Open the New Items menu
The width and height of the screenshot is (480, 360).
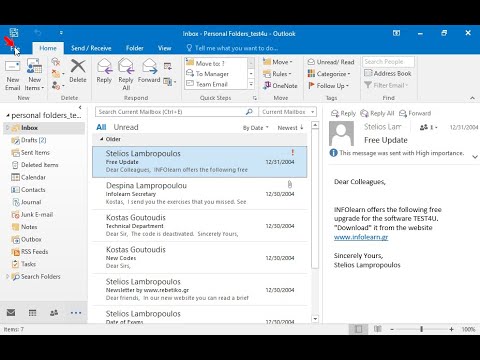(34, 76)
